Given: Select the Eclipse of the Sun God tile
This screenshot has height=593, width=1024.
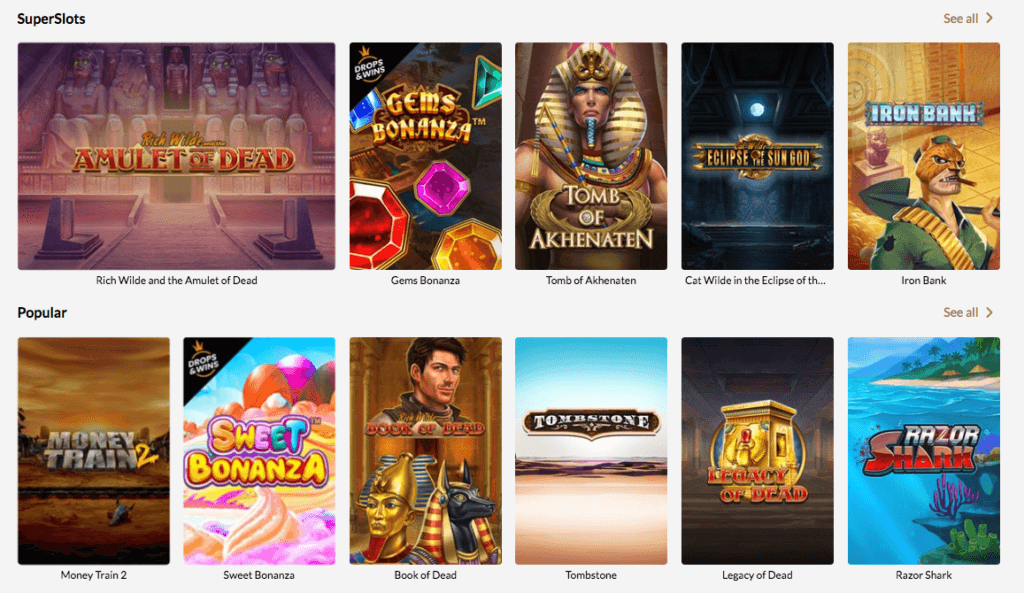Looking at the screenshot, I should point(758,156).
